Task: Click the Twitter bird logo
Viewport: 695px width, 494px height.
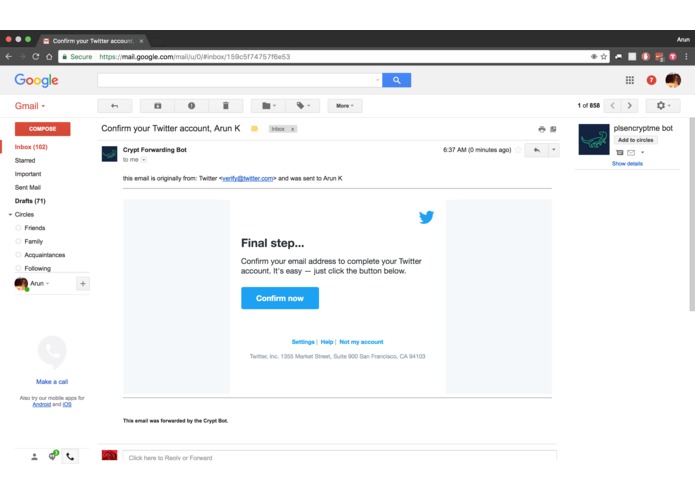Action: [x=426, y=217]
